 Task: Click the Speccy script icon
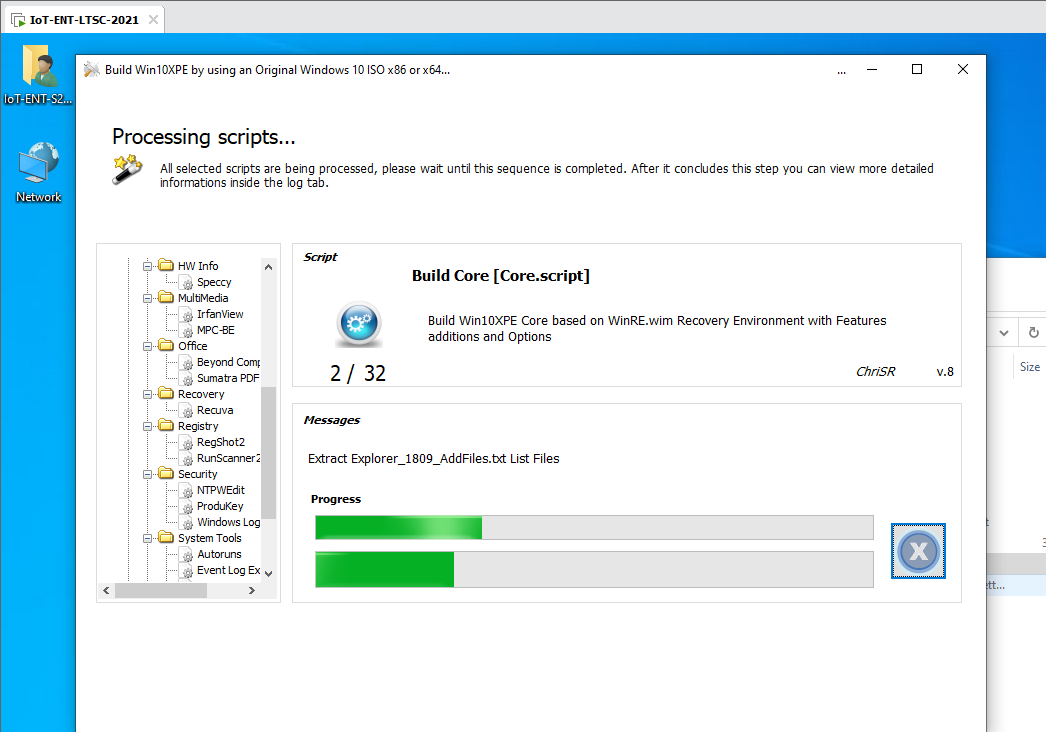(x=187, y=284)
